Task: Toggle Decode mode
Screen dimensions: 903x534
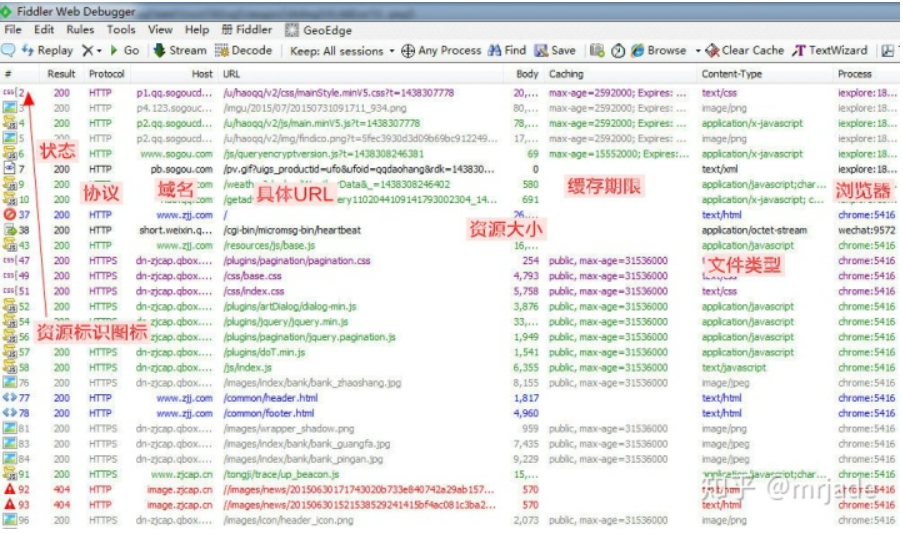Action: click(243, 51)
